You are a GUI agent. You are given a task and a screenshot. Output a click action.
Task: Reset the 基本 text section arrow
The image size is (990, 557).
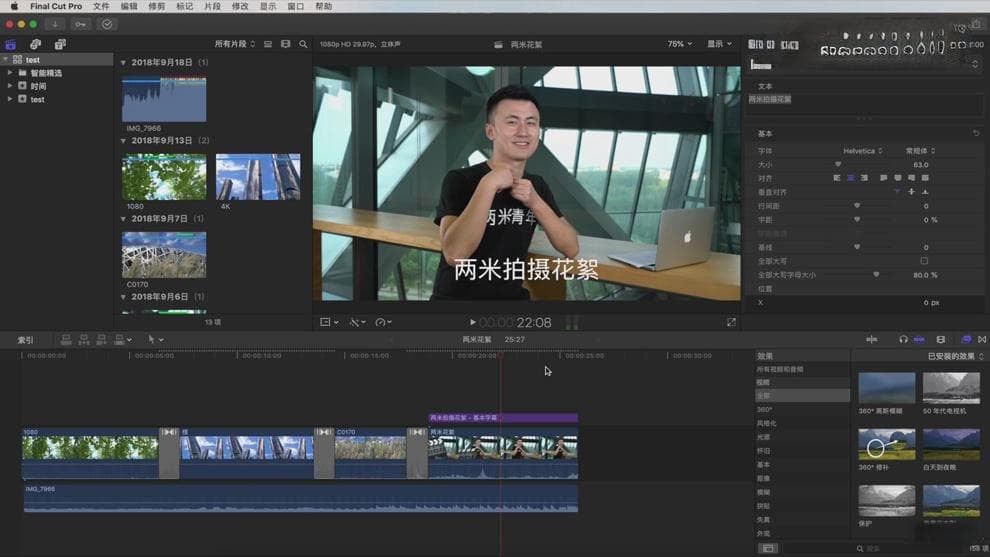pyautogui.click(x=976, y=133)
